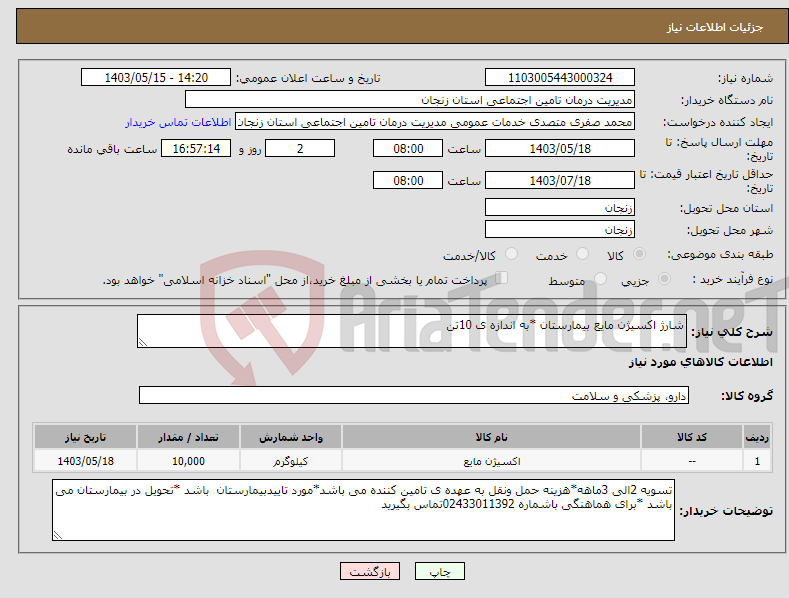Select the کالا/خدمت radio button
The height and width of the screenshot is (598, 789).
[511, 254]
